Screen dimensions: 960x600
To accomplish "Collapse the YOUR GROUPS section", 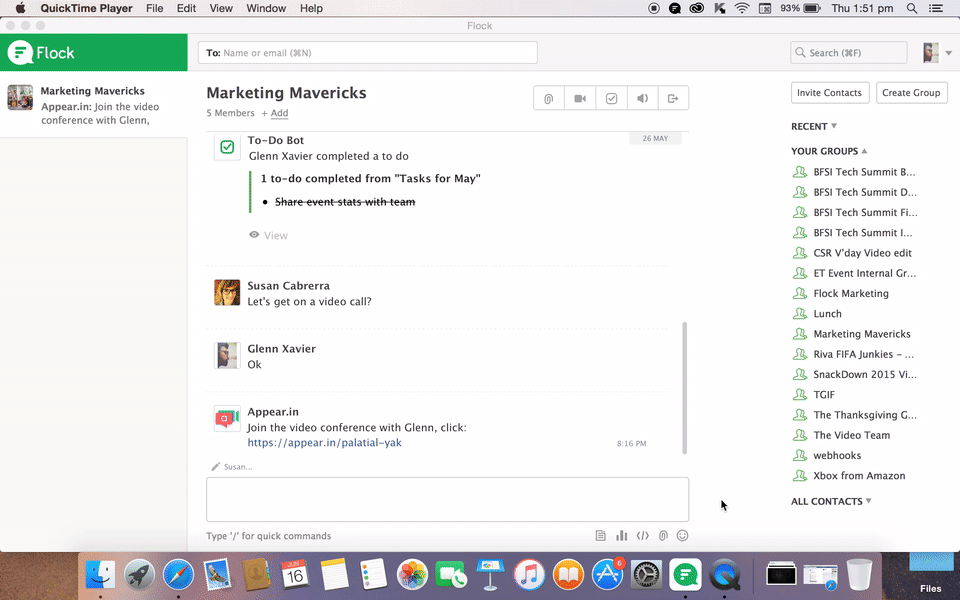I will [829, 151].
